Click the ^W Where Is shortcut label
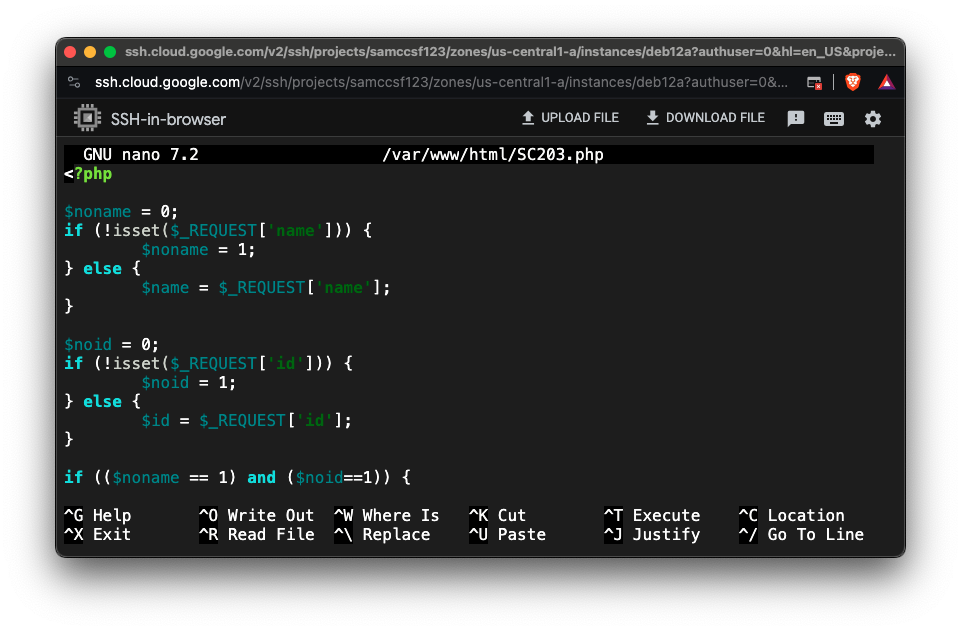The height and width of the screenshot is (631, 961). pyautogui.click(x=386, y=515)
